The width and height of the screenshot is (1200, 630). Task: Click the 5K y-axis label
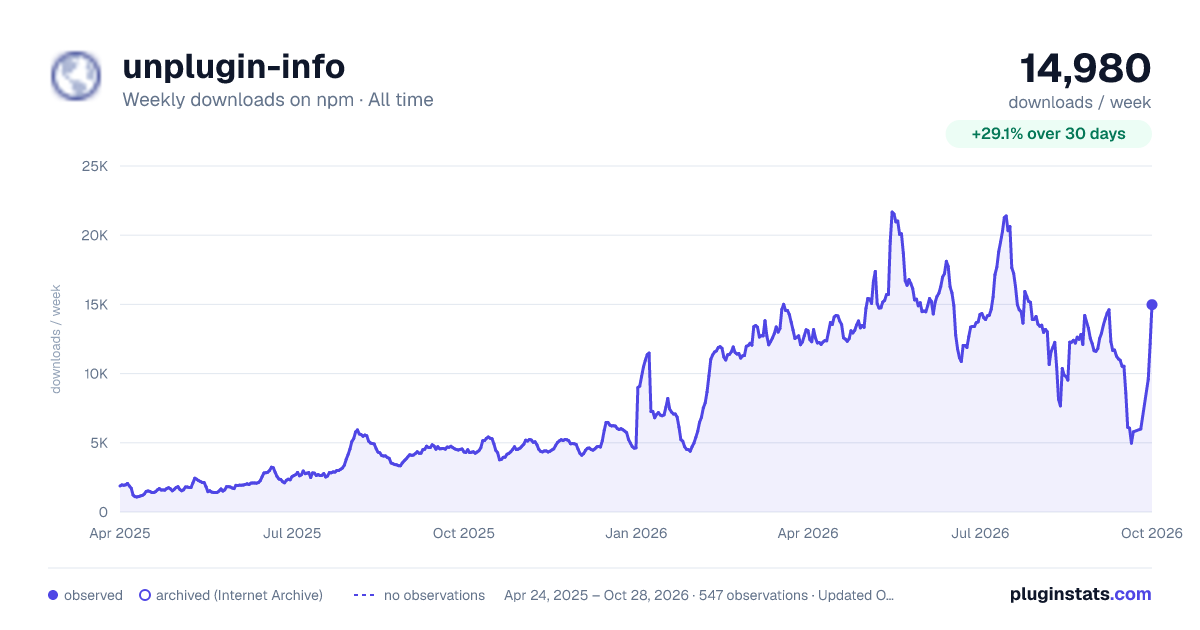click(x=98, y=442)
